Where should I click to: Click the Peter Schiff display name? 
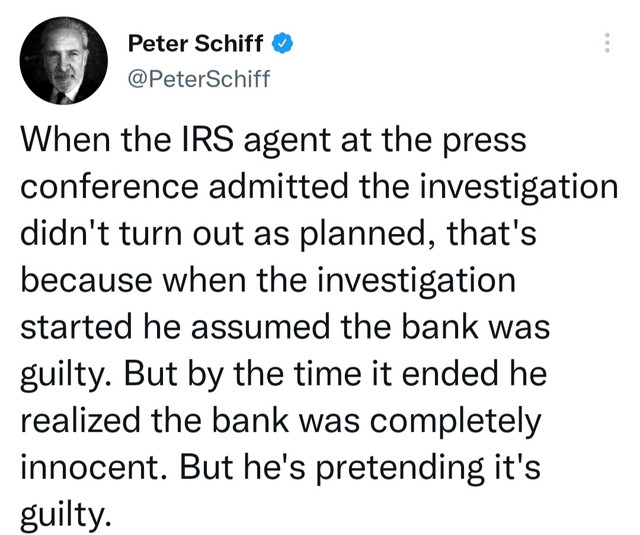196,43
